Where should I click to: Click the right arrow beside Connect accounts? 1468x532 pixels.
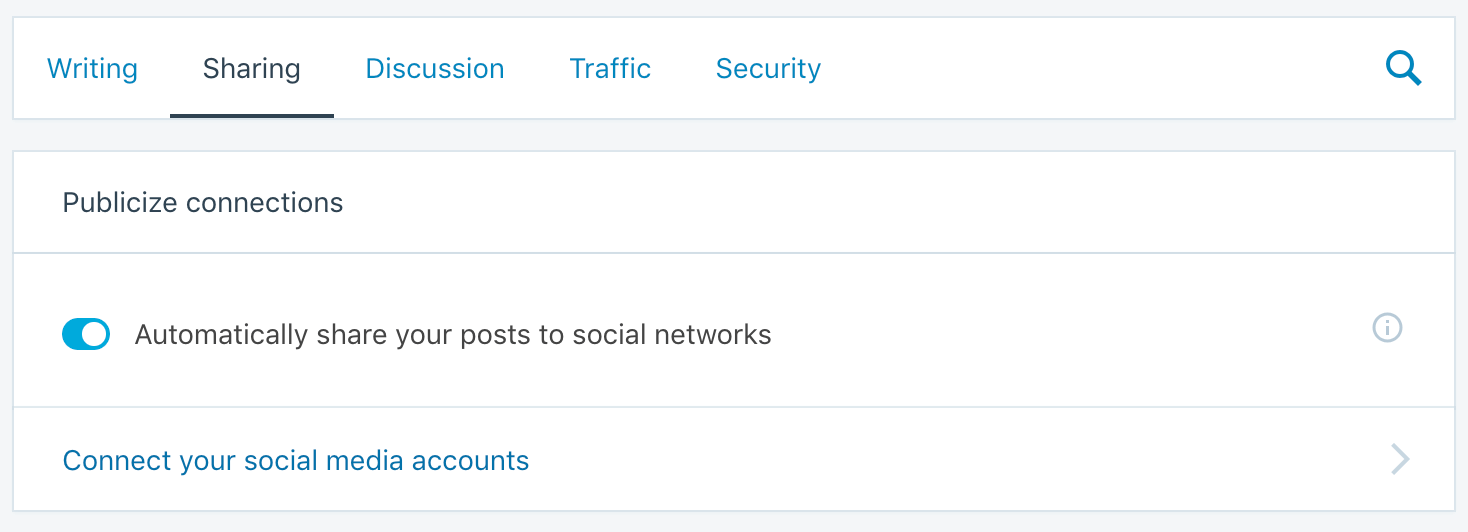[1400, 459]
